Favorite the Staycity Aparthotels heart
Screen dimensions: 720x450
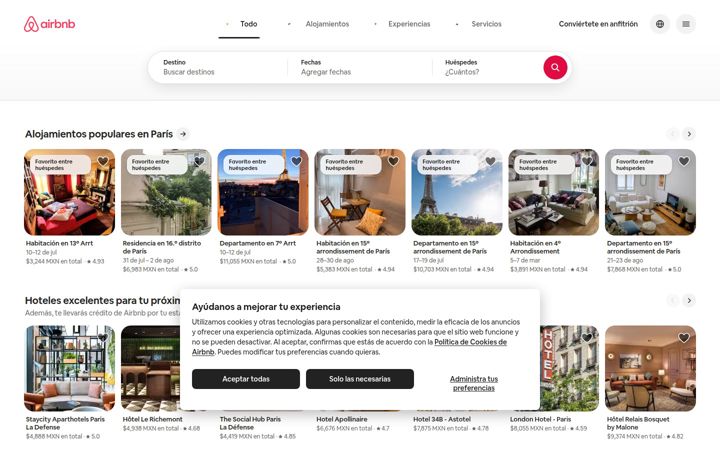[x=103, y=338]
